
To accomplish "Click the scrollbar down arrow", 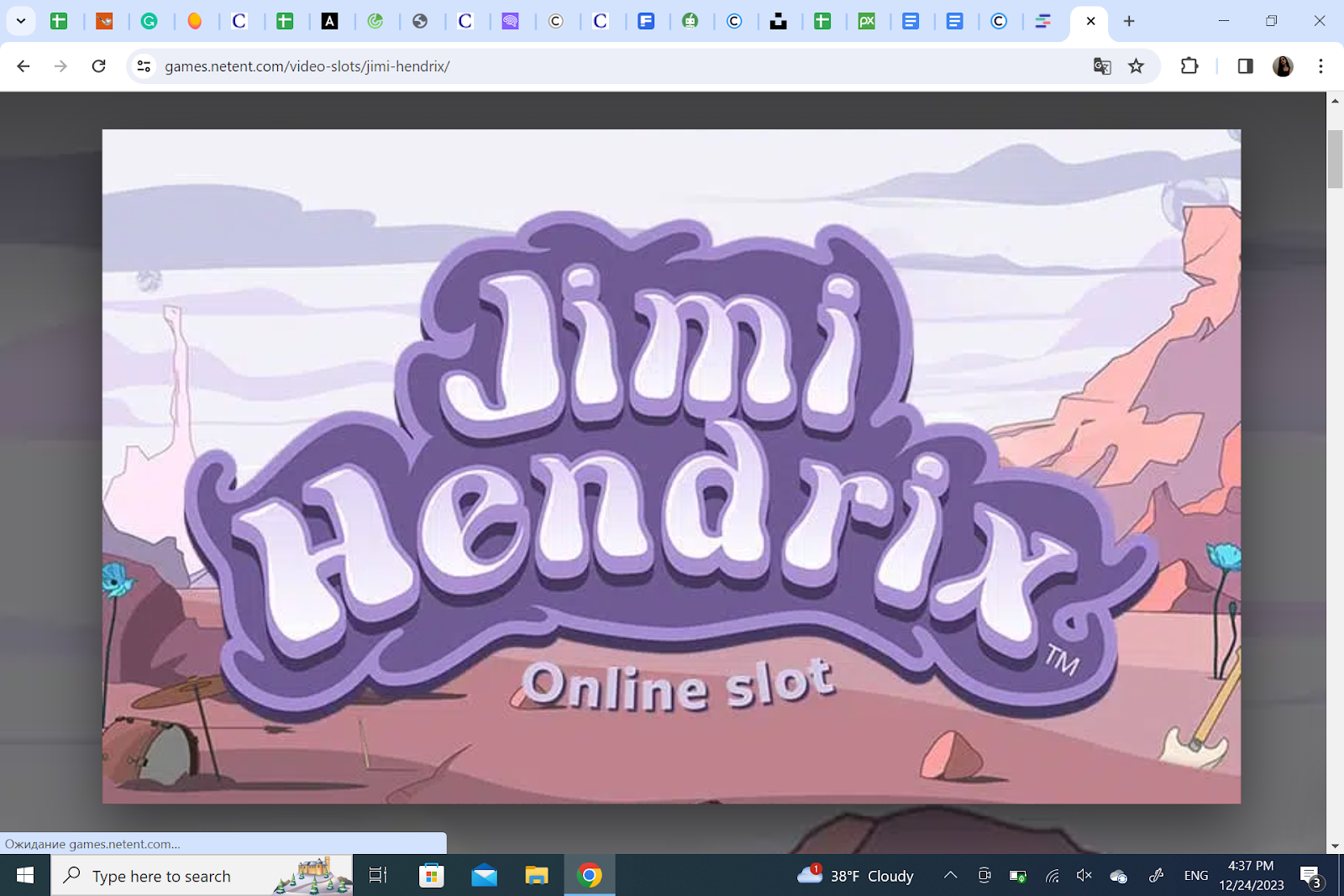I will pos(1335,846).
